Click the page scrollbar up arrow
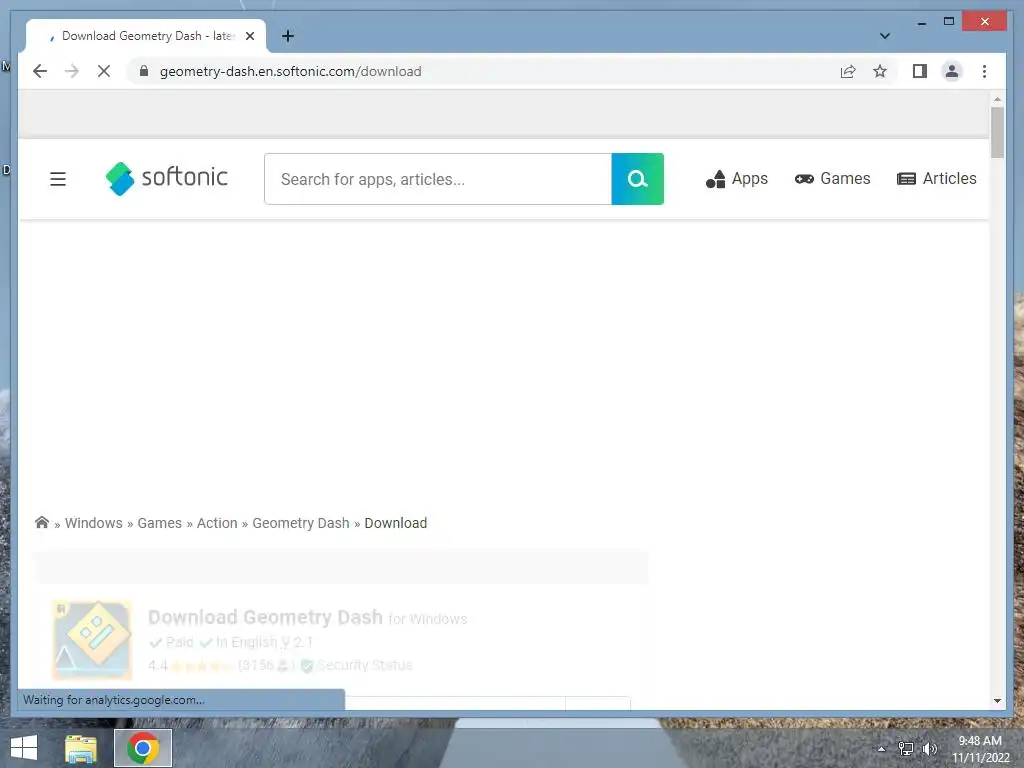1024x768 pixels. (997, 99)
